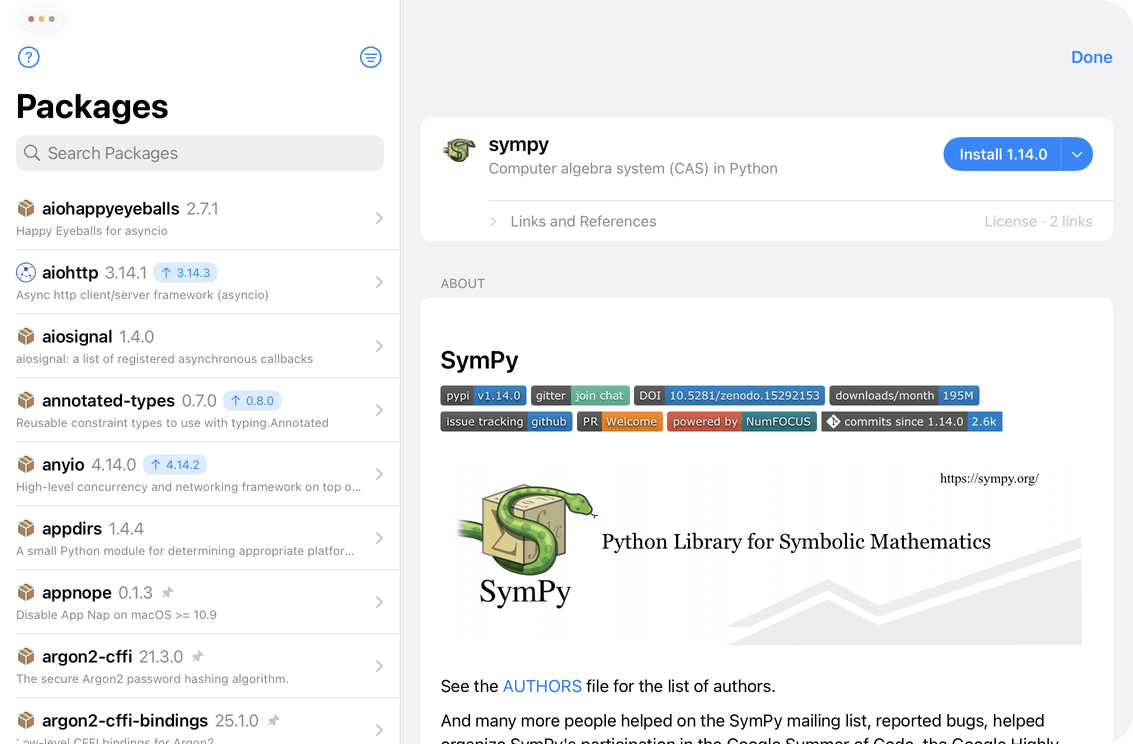Open the AUTHORS file link
The image size is (1133, 744).
[542, 686]
